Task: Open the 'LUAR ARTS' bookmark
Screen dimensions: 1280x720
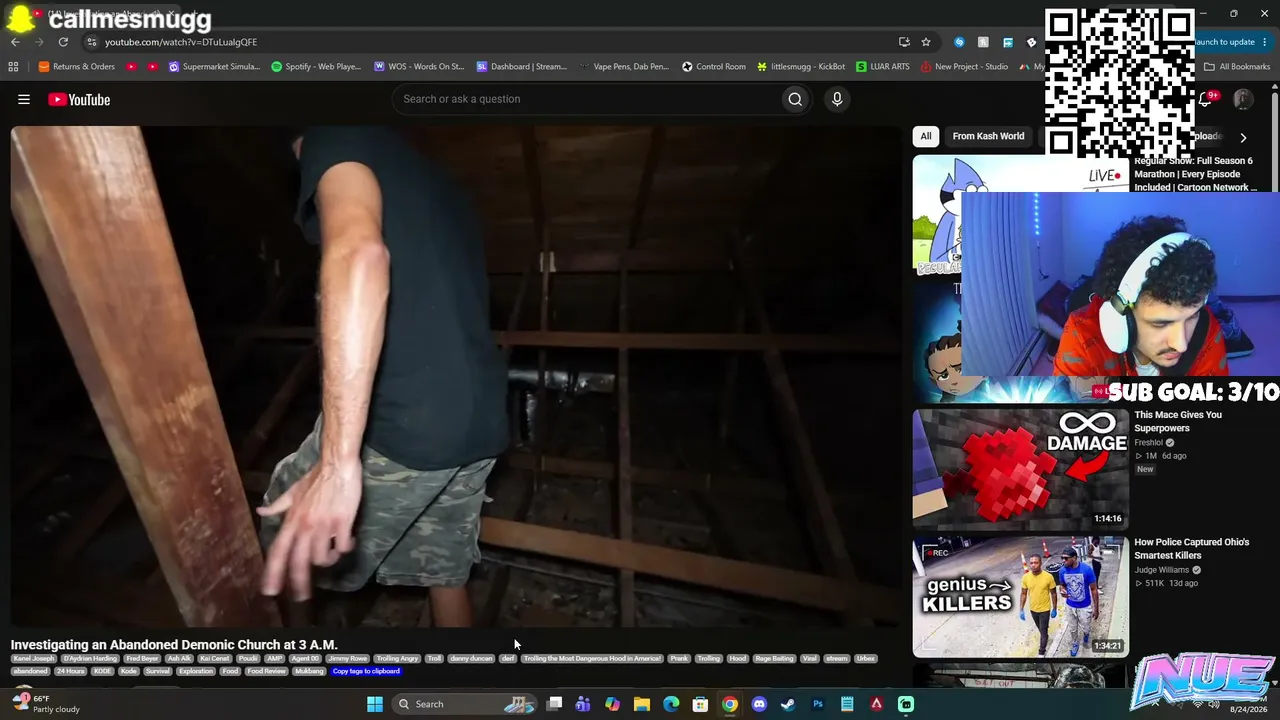Action: pos(882,67)
